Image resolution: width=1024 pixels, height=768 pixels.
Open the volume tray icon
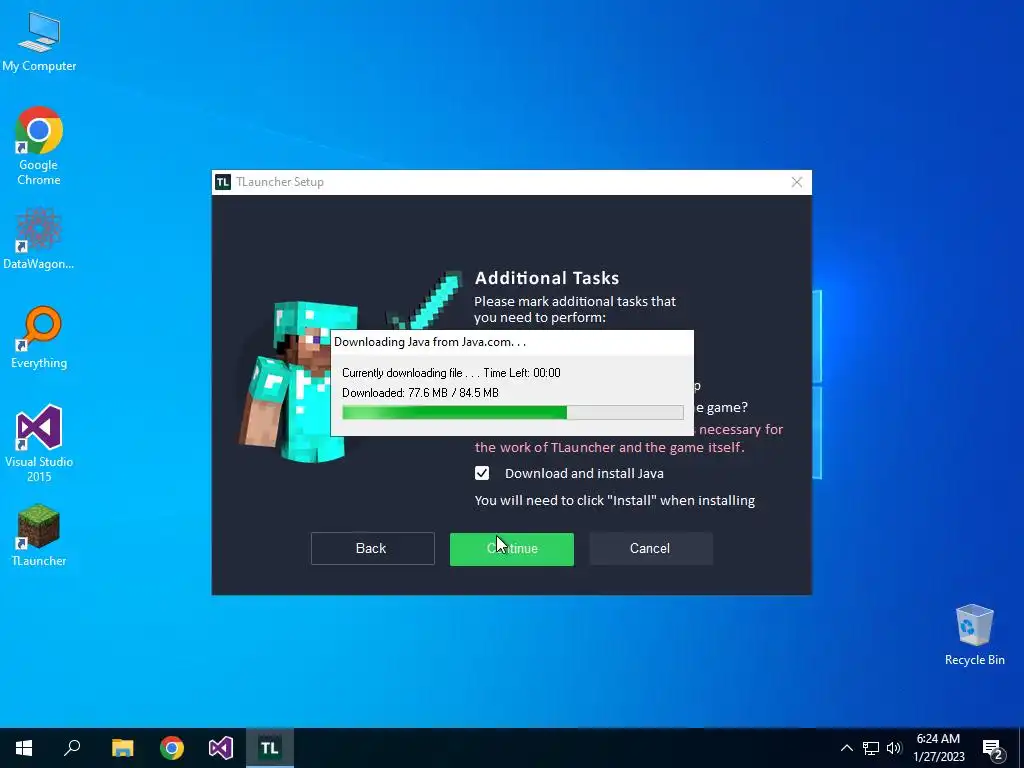coord(894,748)
